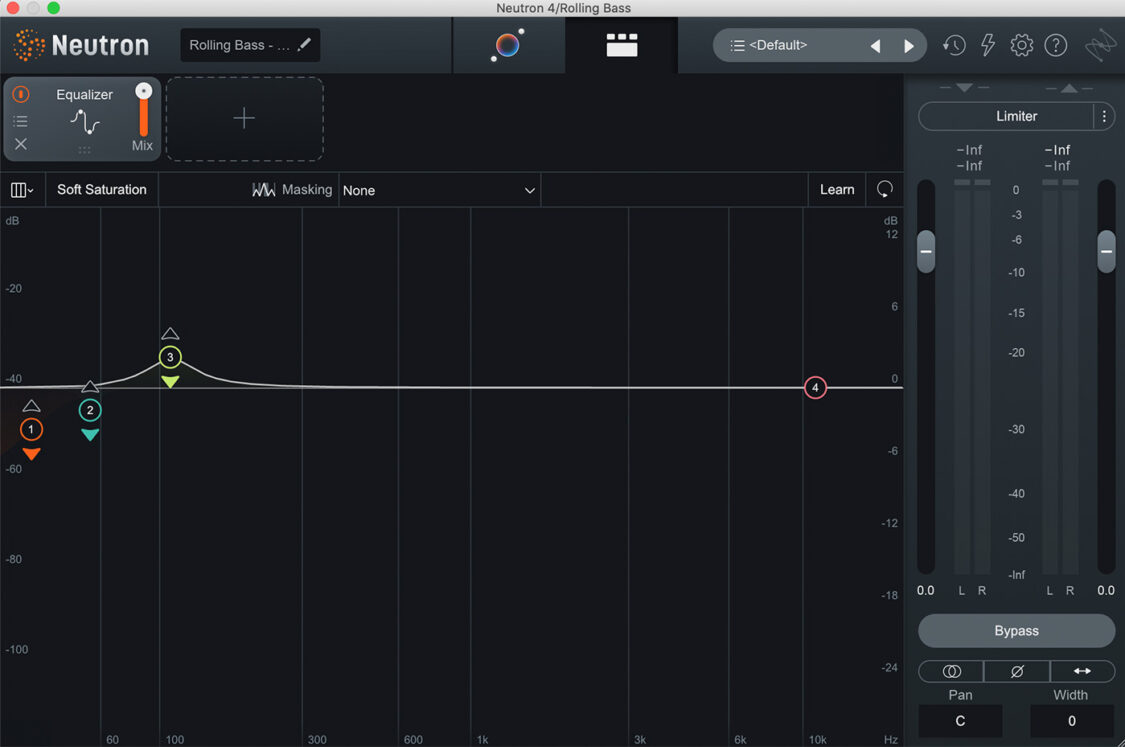
Task: Click input gain value 0.0
Action: pyautogui.click(x=926, y=591)
